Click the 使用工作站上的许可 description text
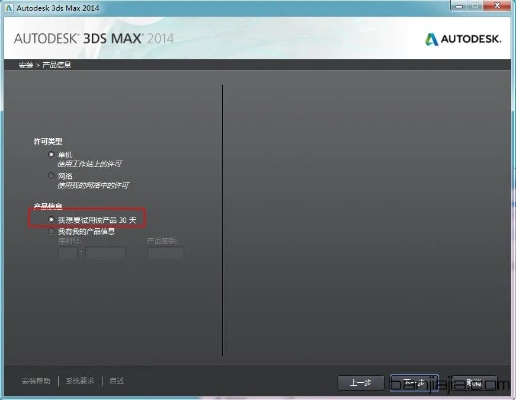The image size is (516, 400). [90, 164]
